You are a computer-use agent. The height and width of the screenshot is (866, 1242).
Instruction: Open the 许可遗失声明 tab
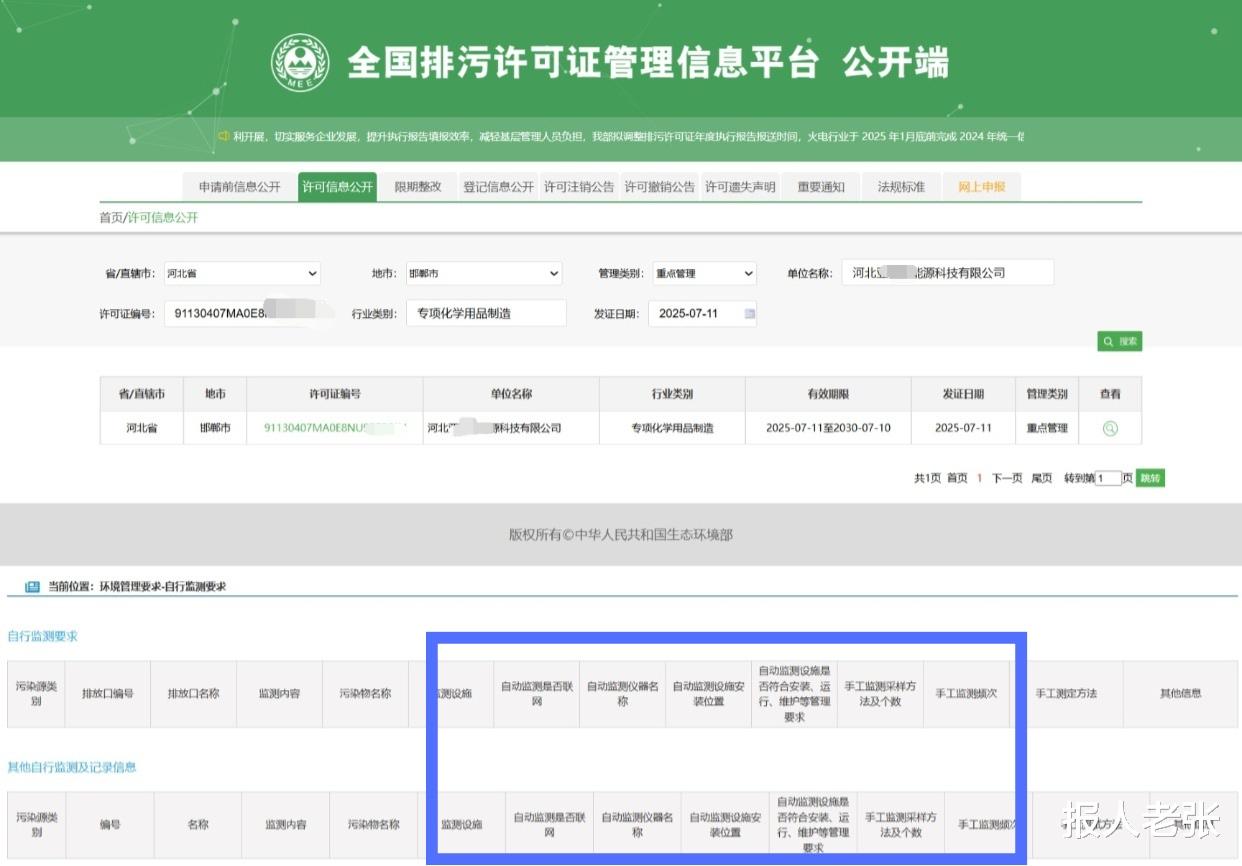[740, 187]
